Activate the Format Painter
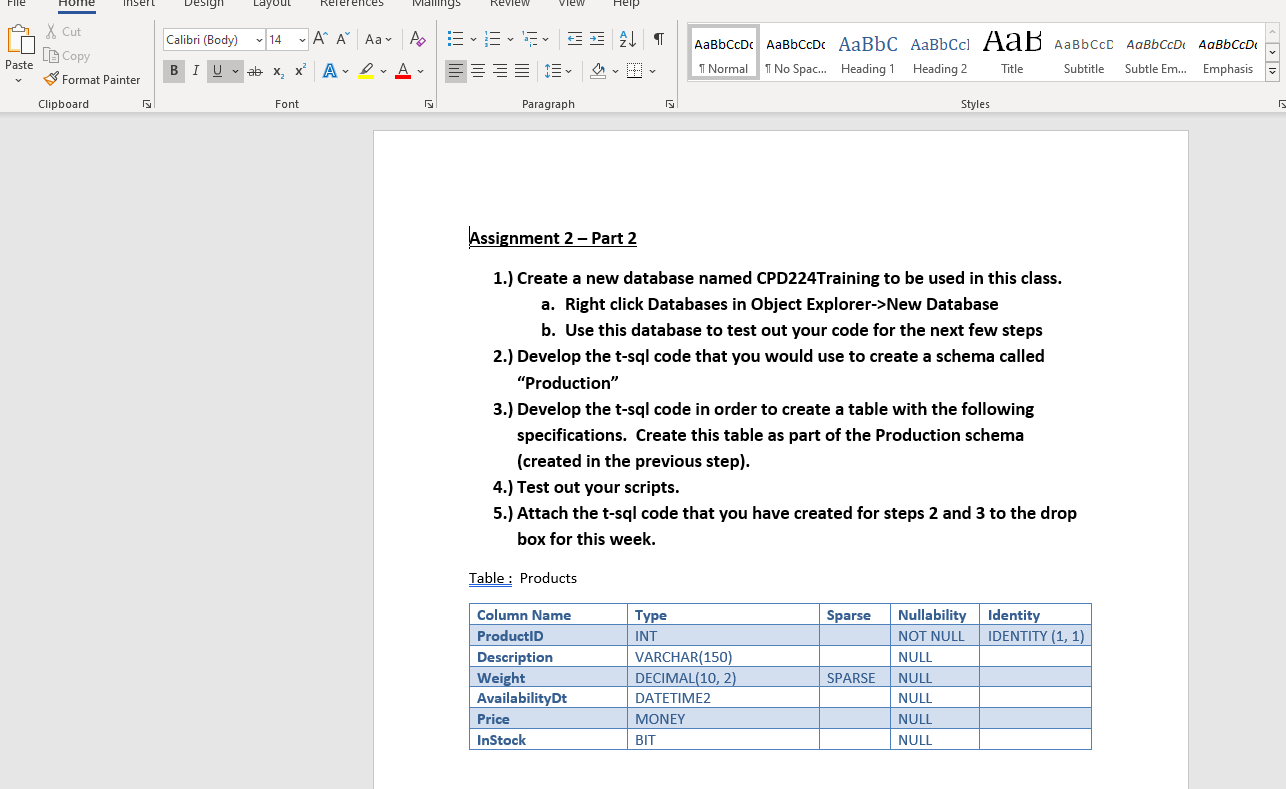 click(x=93, y=79)
